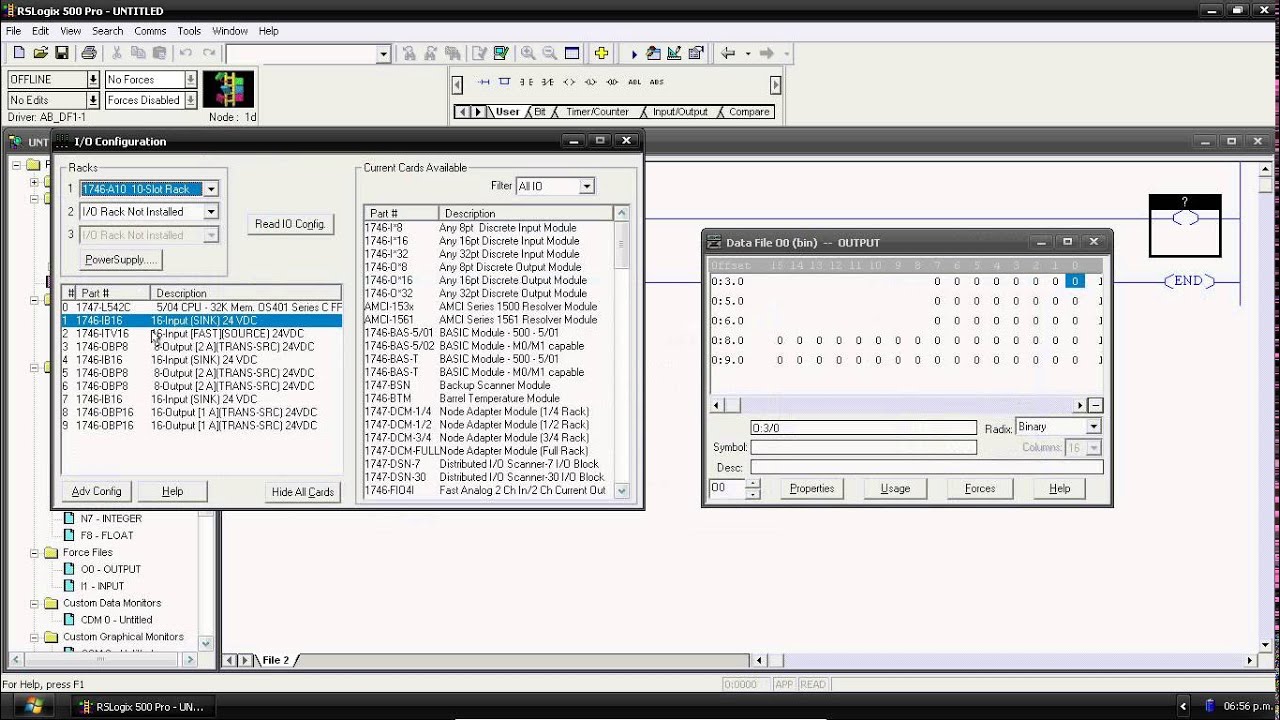Switch to the Timer/Counter instruction tab
The height and width of the screenshot is (720, 1280).
tap(597, 112)
